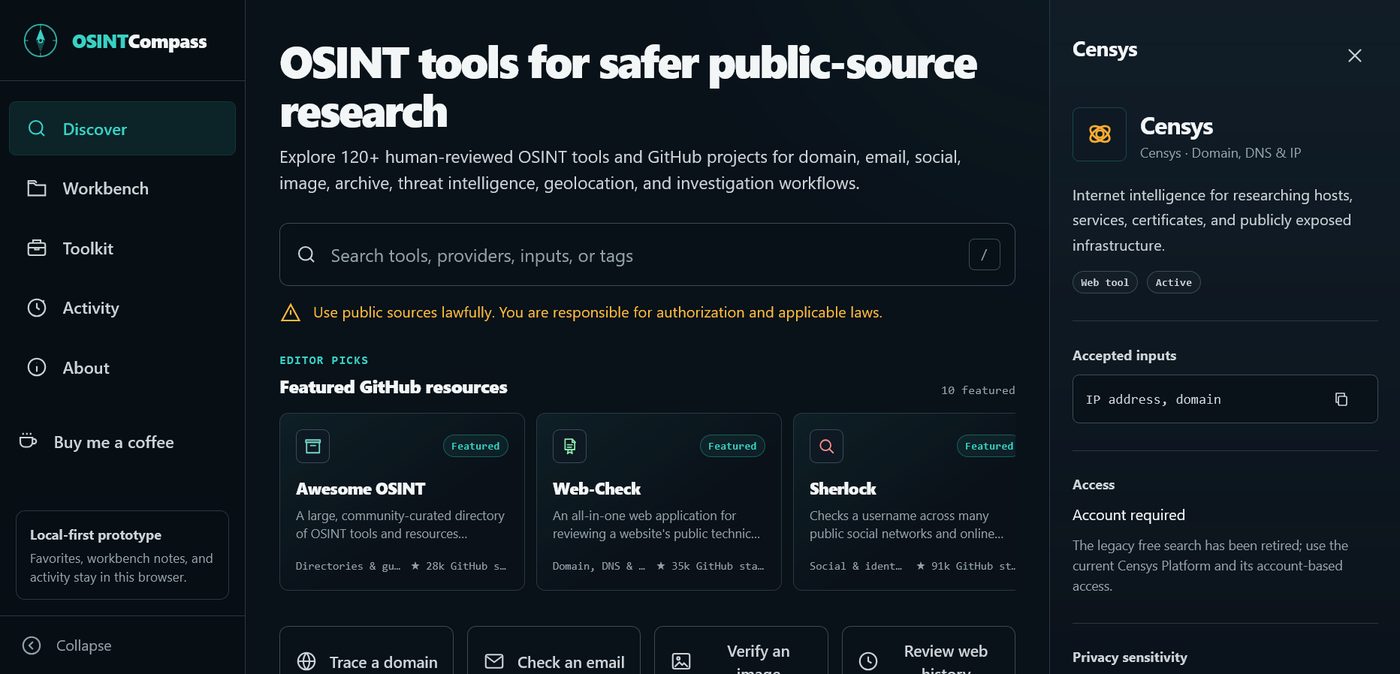The height and width of the screenshot is (674, 1400).
Task: Click the OSINTCompass compass logo icon
Action: [x=40, y=41]
